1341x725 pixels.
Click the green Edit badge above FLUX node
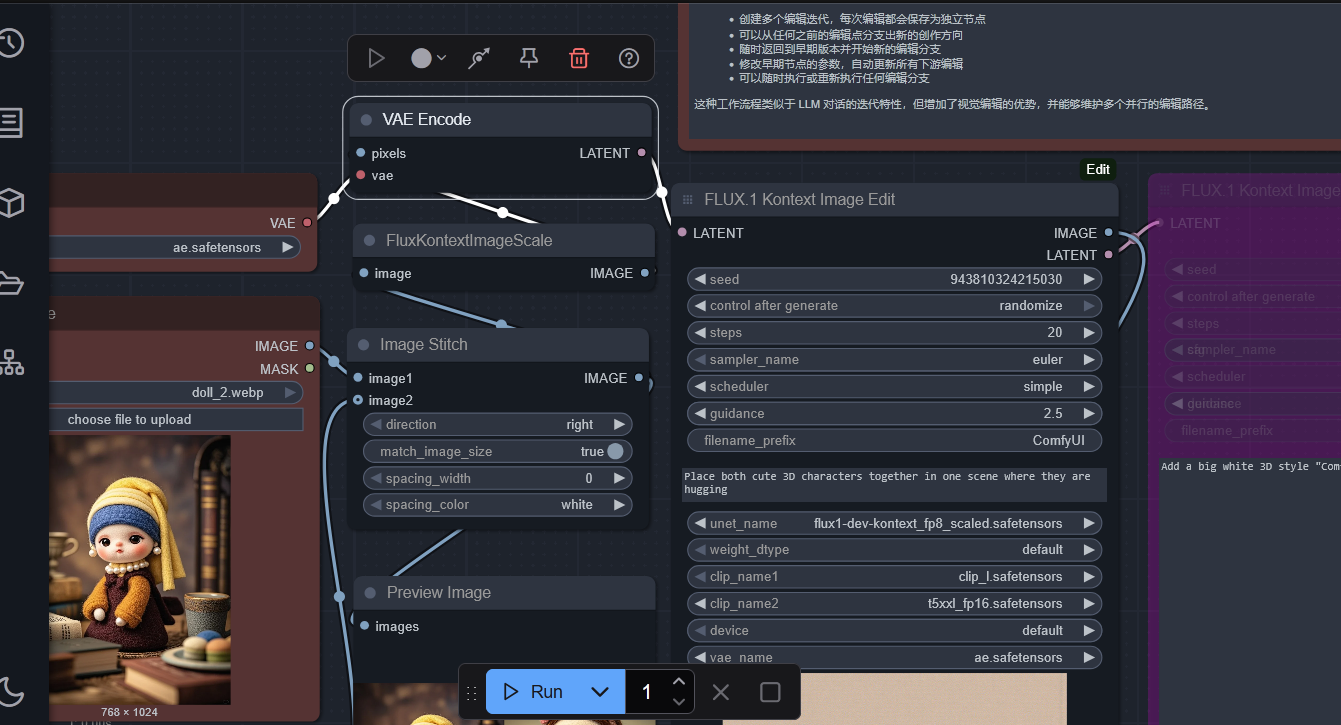click(1098, 169)
